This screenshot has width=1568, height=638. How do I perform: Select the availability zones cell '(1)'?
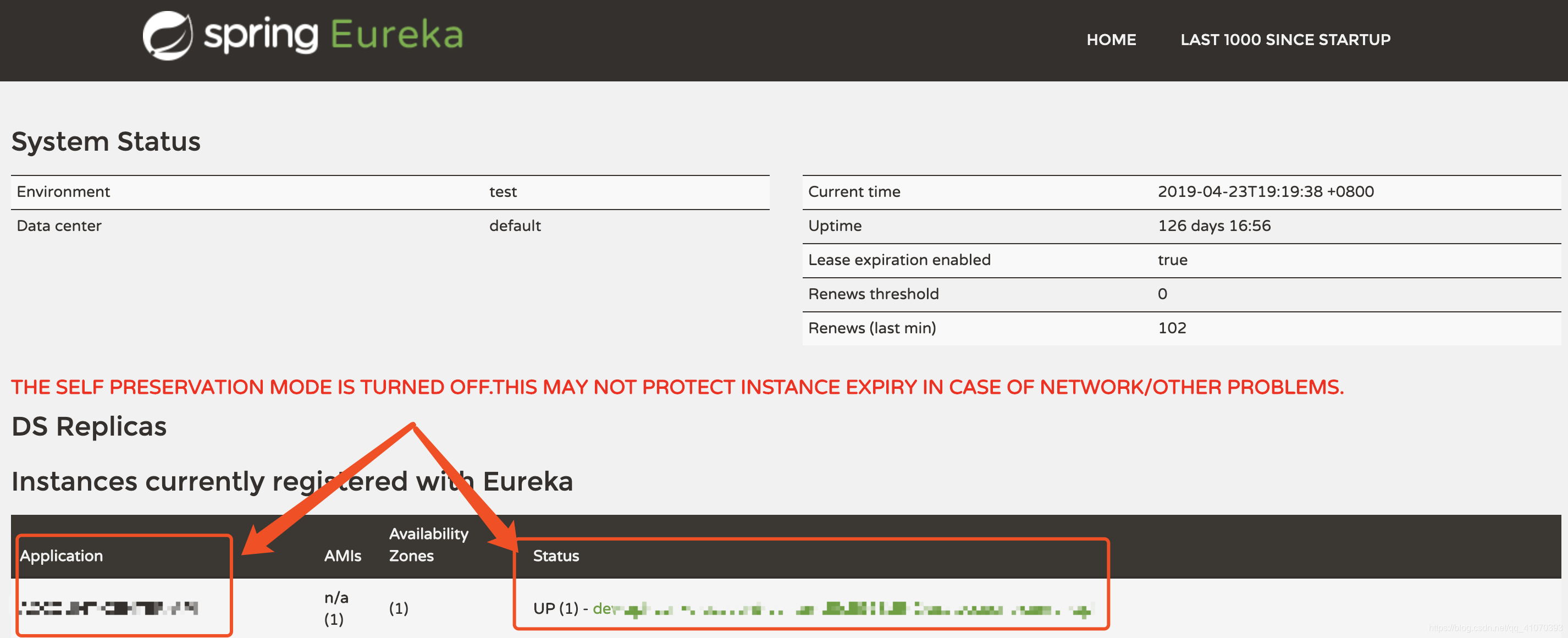pyautogui.click(x=399, y=608)
